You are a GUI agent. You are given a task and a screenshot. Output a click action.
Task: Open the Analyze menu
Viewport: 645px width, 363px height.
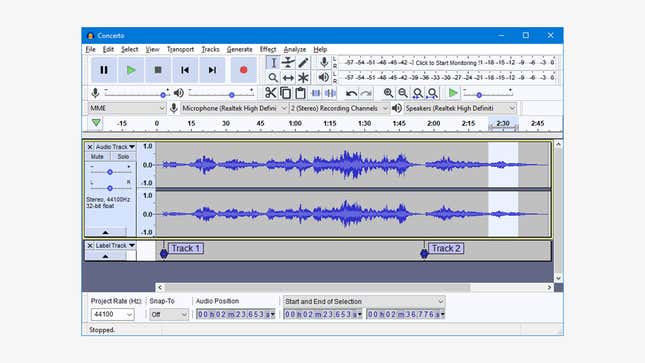click(295, 49)
